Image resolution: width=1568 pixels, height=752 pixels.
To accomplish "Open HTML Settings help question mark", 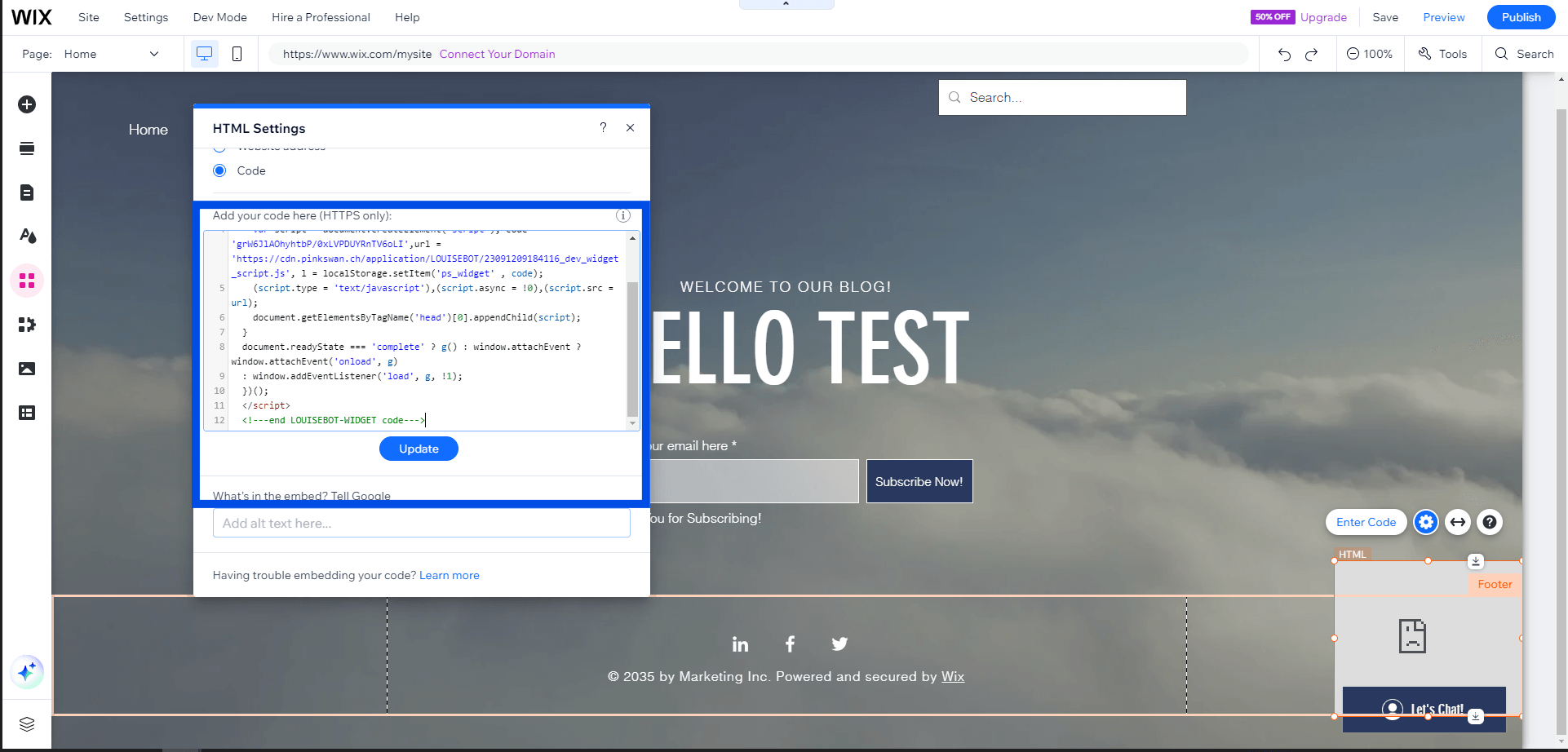I will tap(603, 127).
